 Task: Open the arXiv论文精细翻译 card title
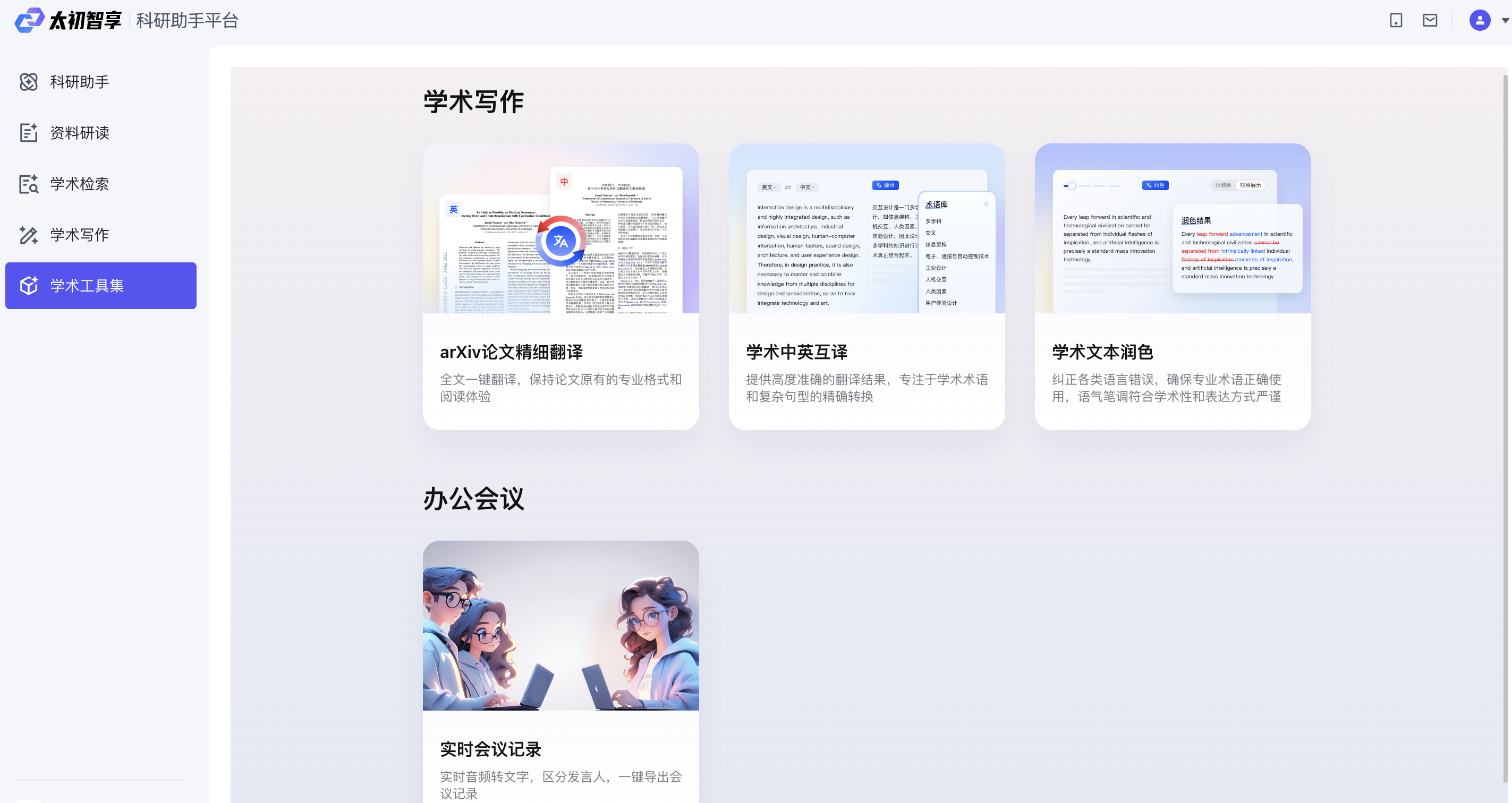tap(511, 352)
